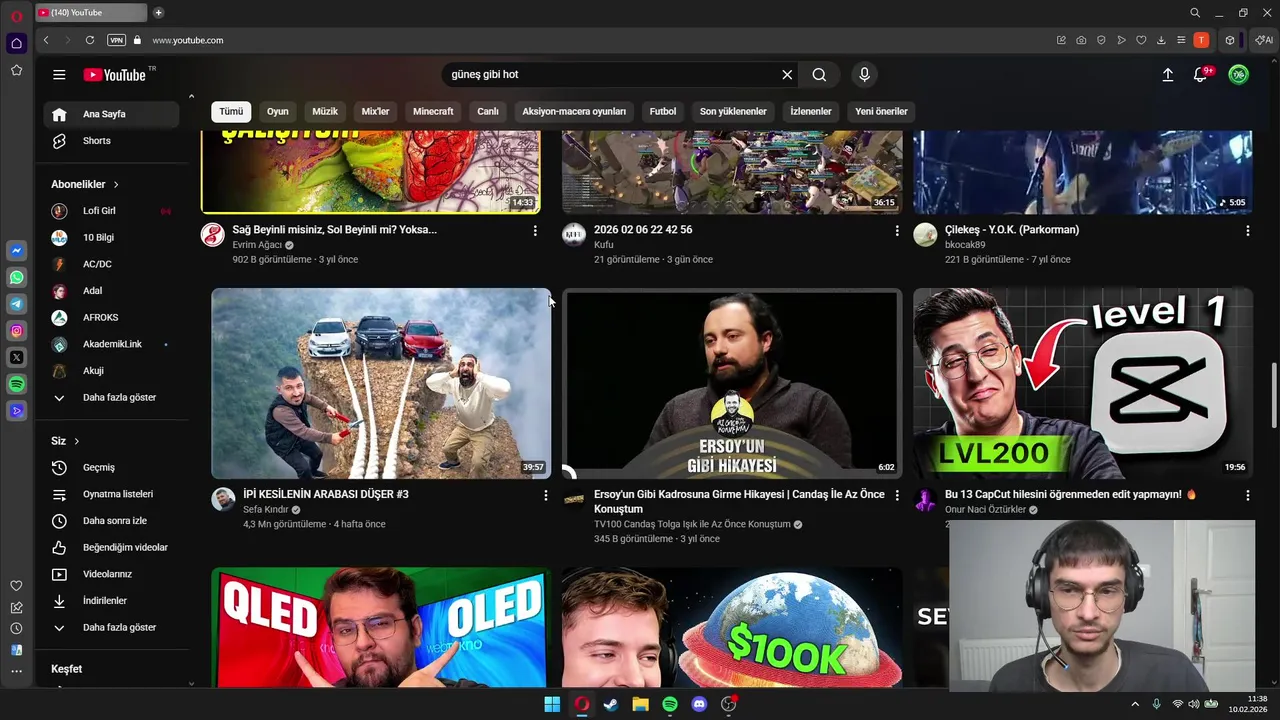The height and width of the screenshot is (720, 1280).
Task: Open Instagram in the Opera sidebar
Action: (16, 331)
